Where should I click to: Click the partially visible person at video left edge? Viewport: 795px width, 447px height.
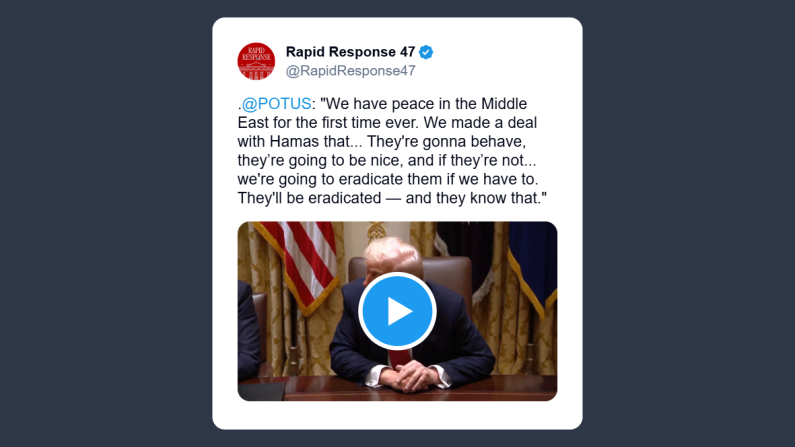click(x=248, y=329)
